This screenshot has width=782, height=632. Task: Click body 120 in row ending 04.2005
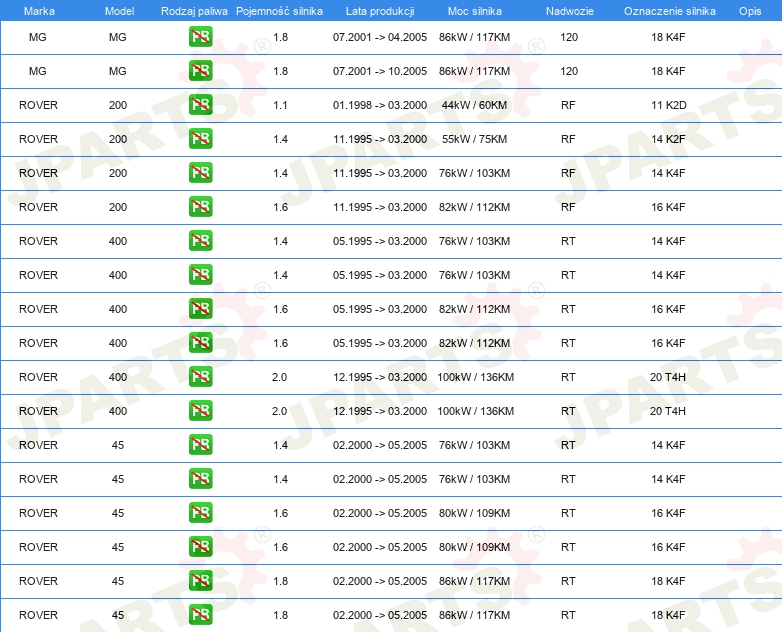(569, 37)
